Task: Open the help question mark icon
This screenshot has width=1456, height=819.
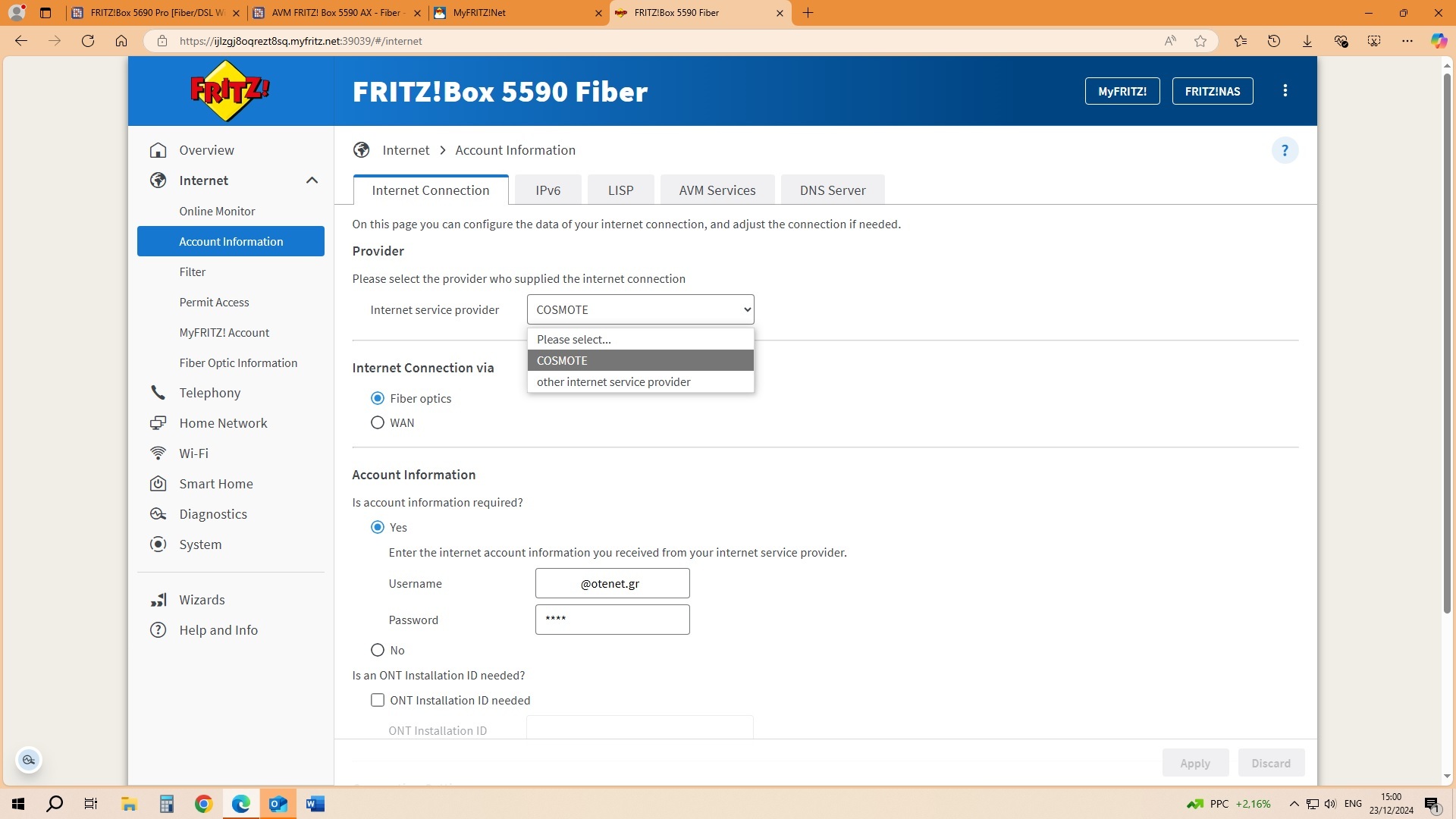Action: tap(1285, 150)
